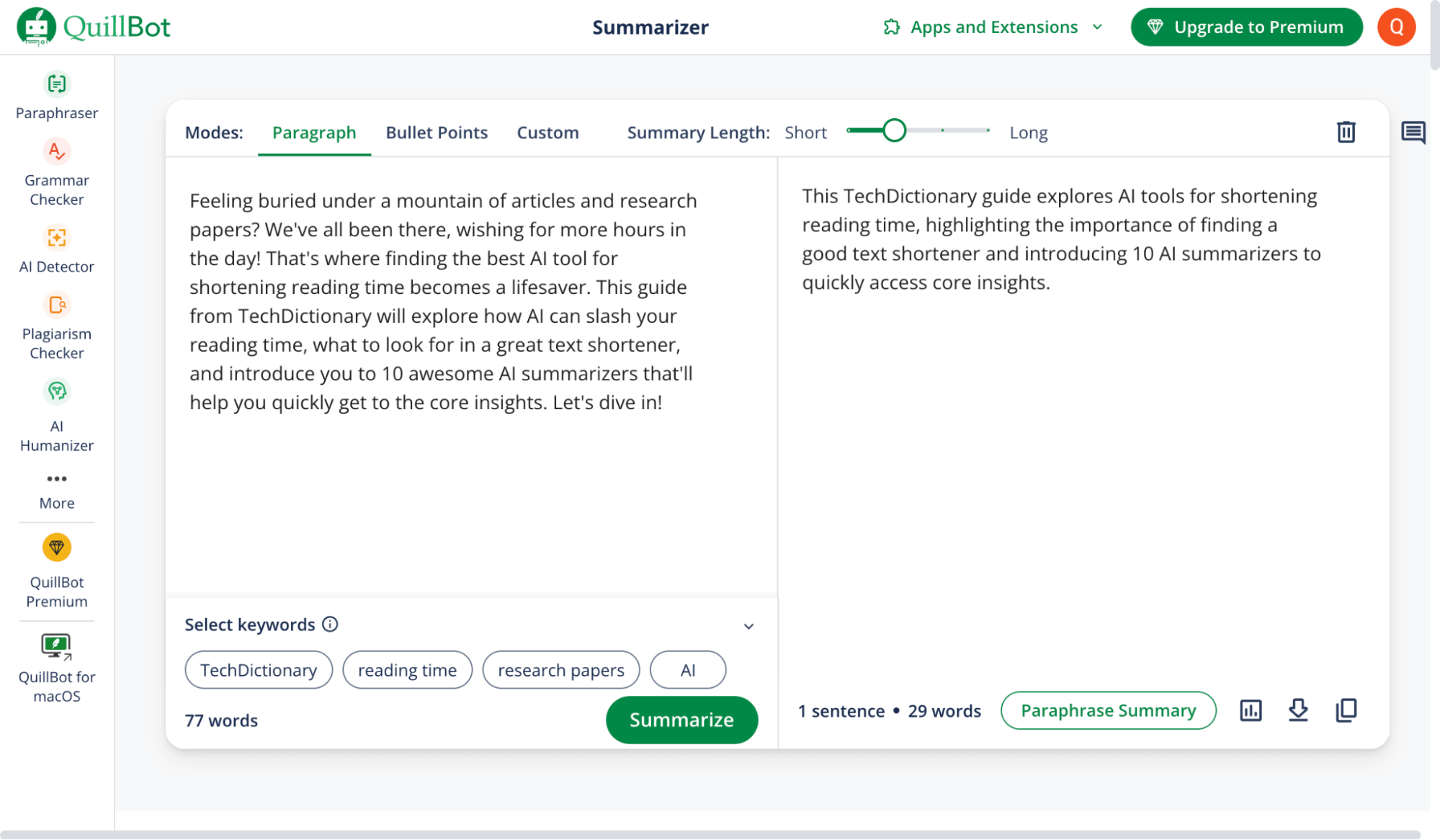Click the '29 words' summary count
1440x840 pixels.
pos(944,711)
